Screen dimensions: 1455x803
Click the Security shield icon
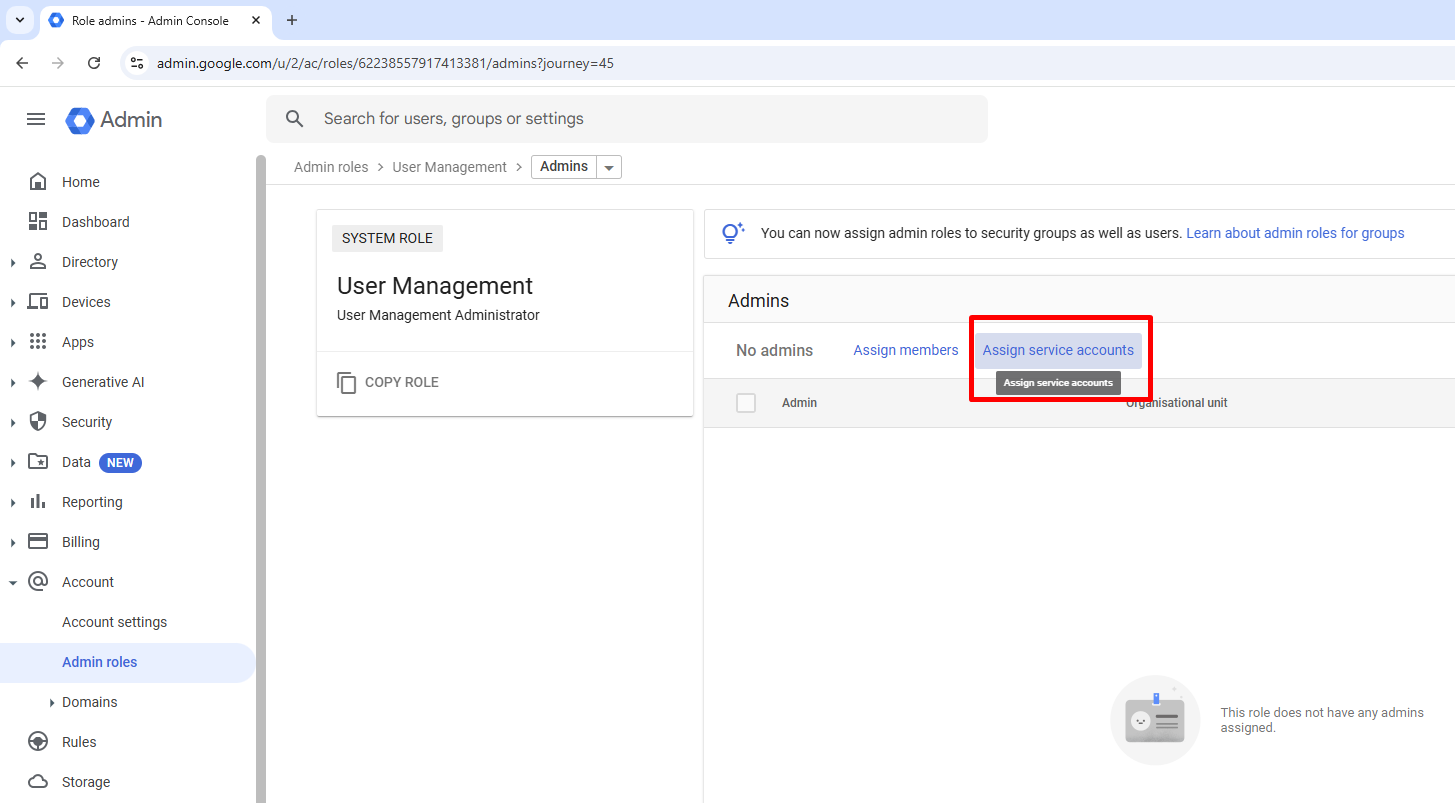click(x=38, y=422)
